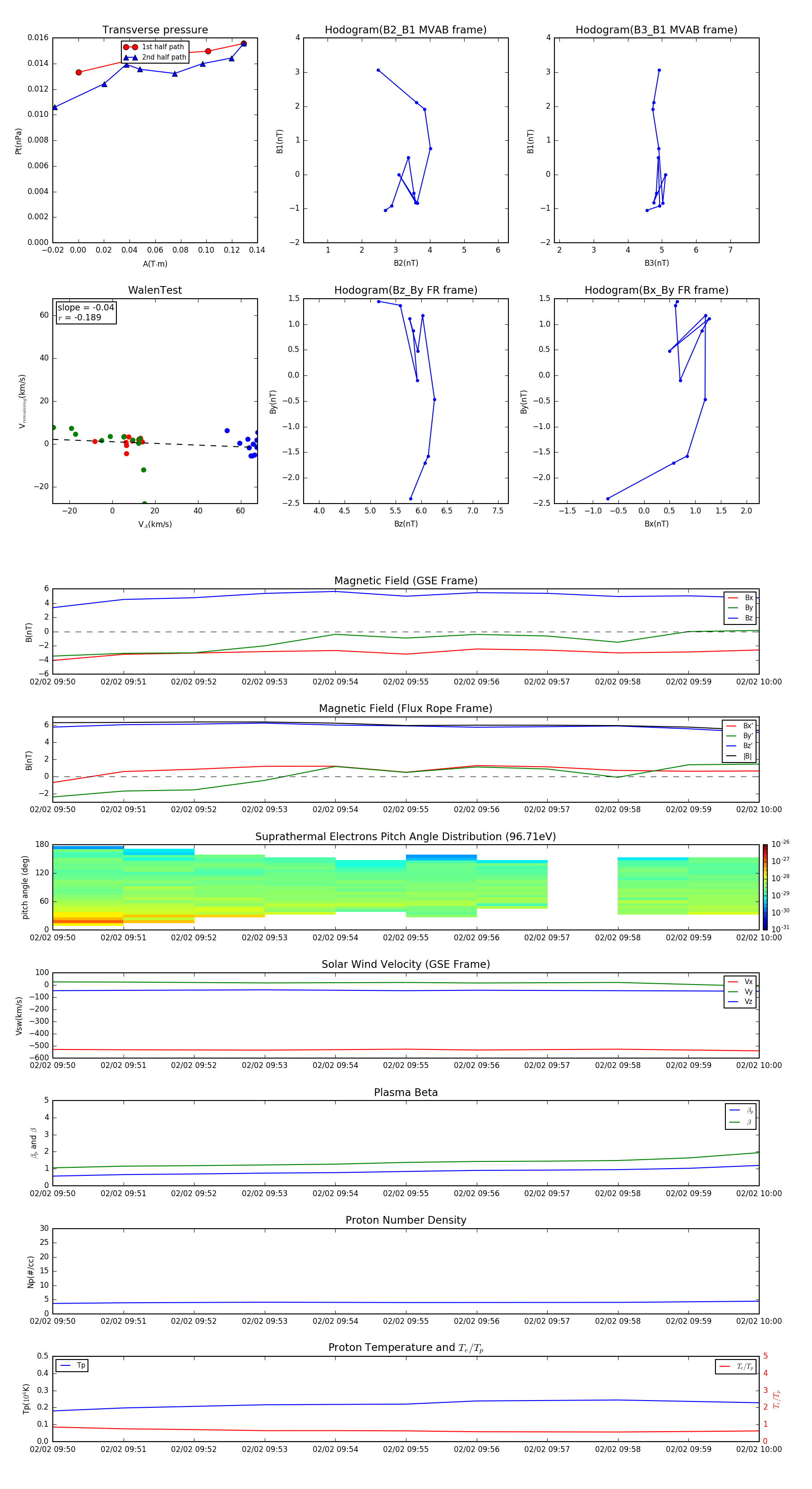Click the 'Pt(nPa)' y-axis label
The height and width of the screenshot is (1489, 812).
coord(18,141)
